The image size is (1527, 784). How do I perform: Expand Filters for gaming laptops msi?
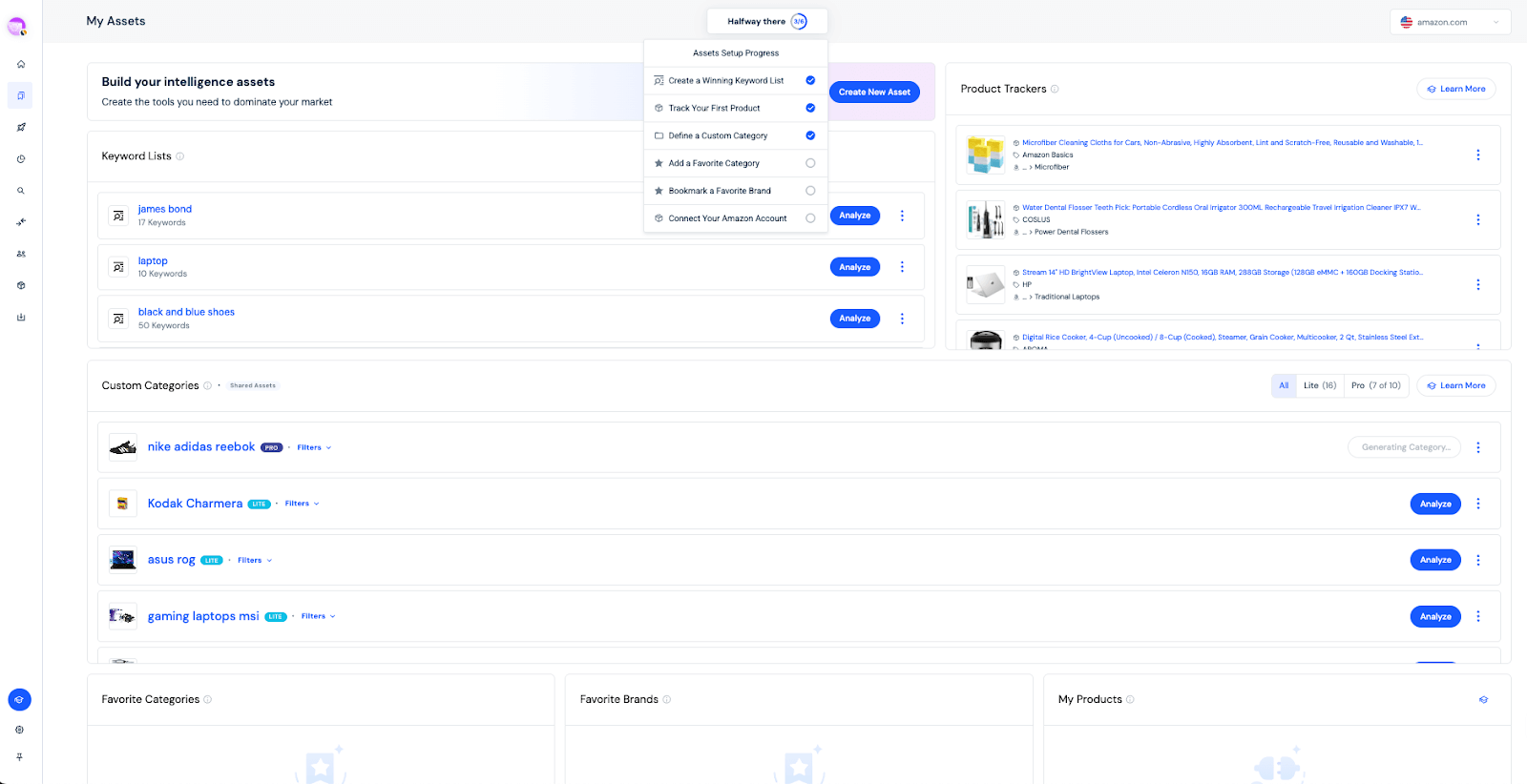[319, 616]
